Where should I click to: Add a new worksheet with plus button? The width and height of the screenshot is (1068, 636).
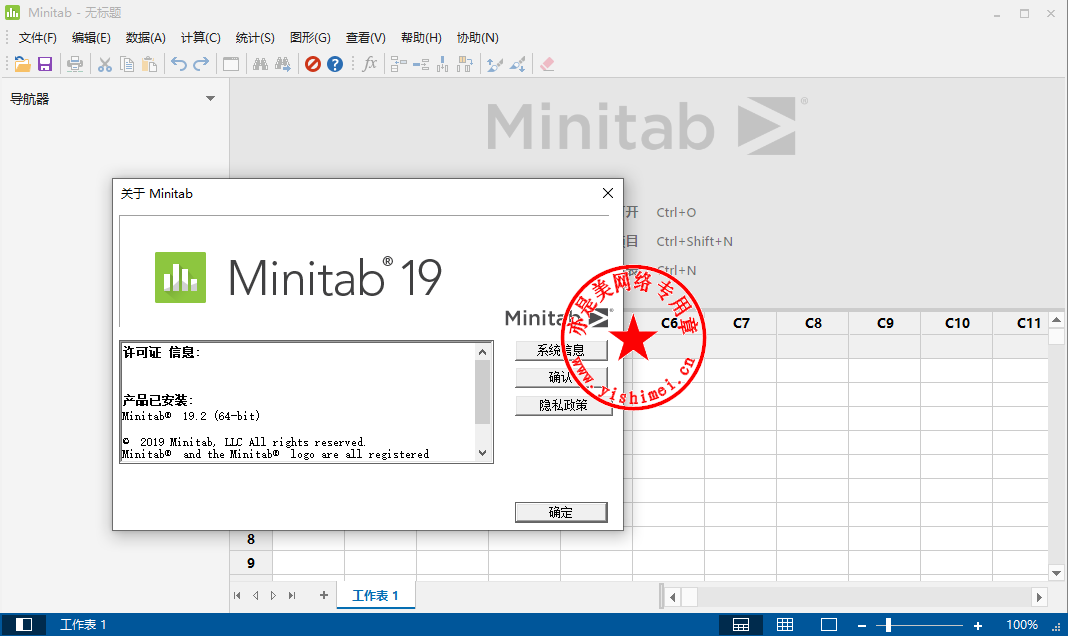(x=324, y=595)
